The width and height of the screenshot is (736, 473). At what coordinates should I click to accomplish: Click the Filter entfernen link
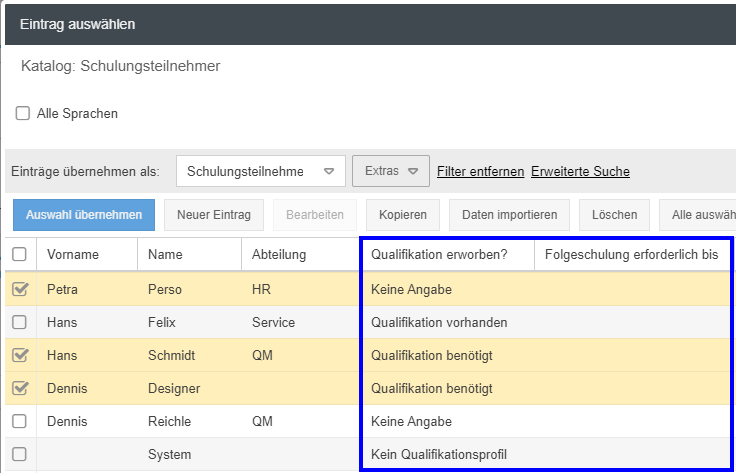(x=480, y=171)
